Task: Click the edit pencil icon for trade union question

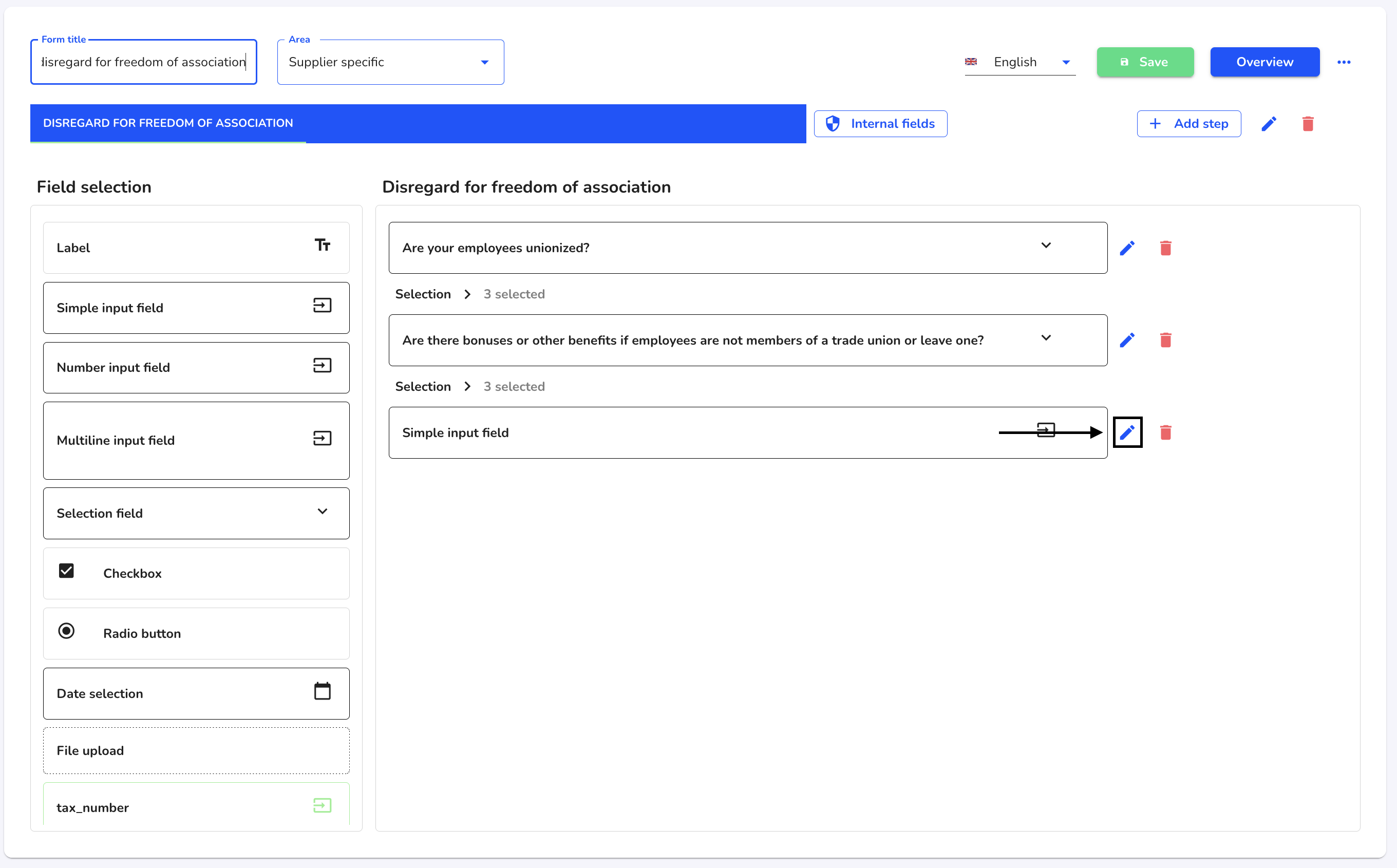Action: pos(1126,340)
